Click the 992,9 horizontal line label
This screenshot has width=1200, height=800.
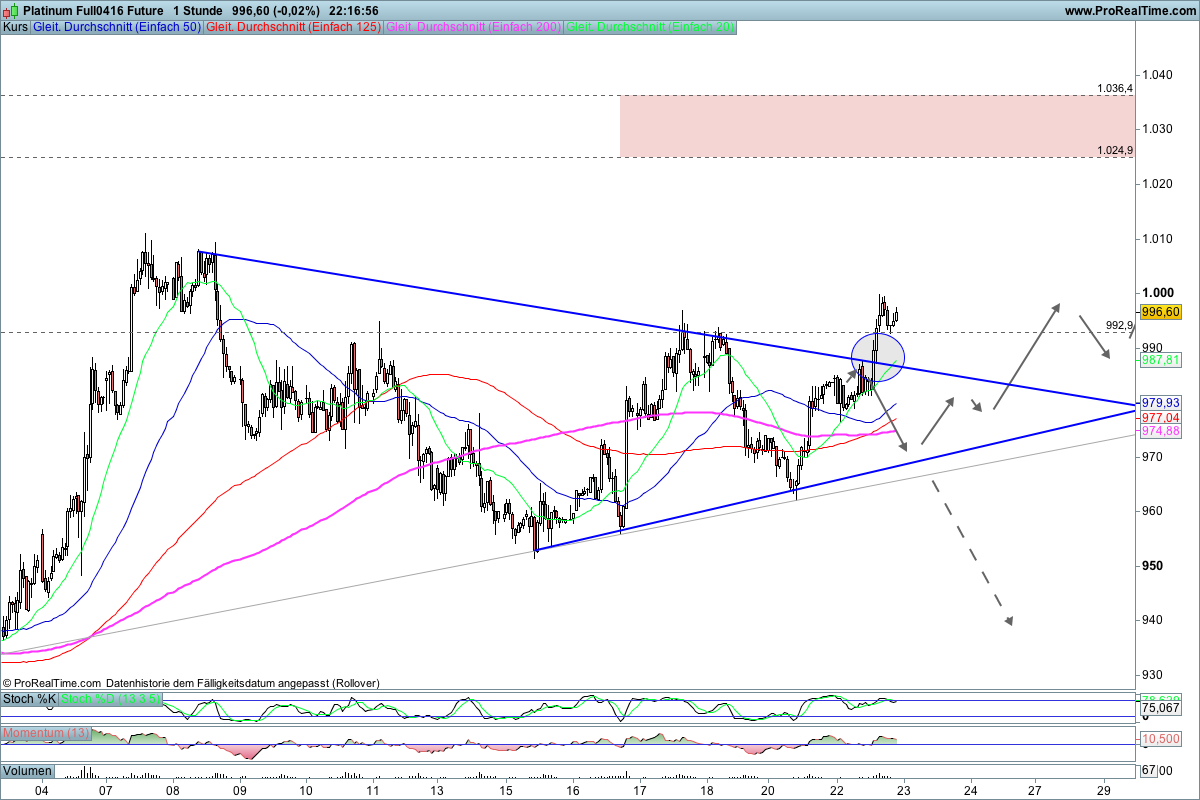(x=1119, y=325)
